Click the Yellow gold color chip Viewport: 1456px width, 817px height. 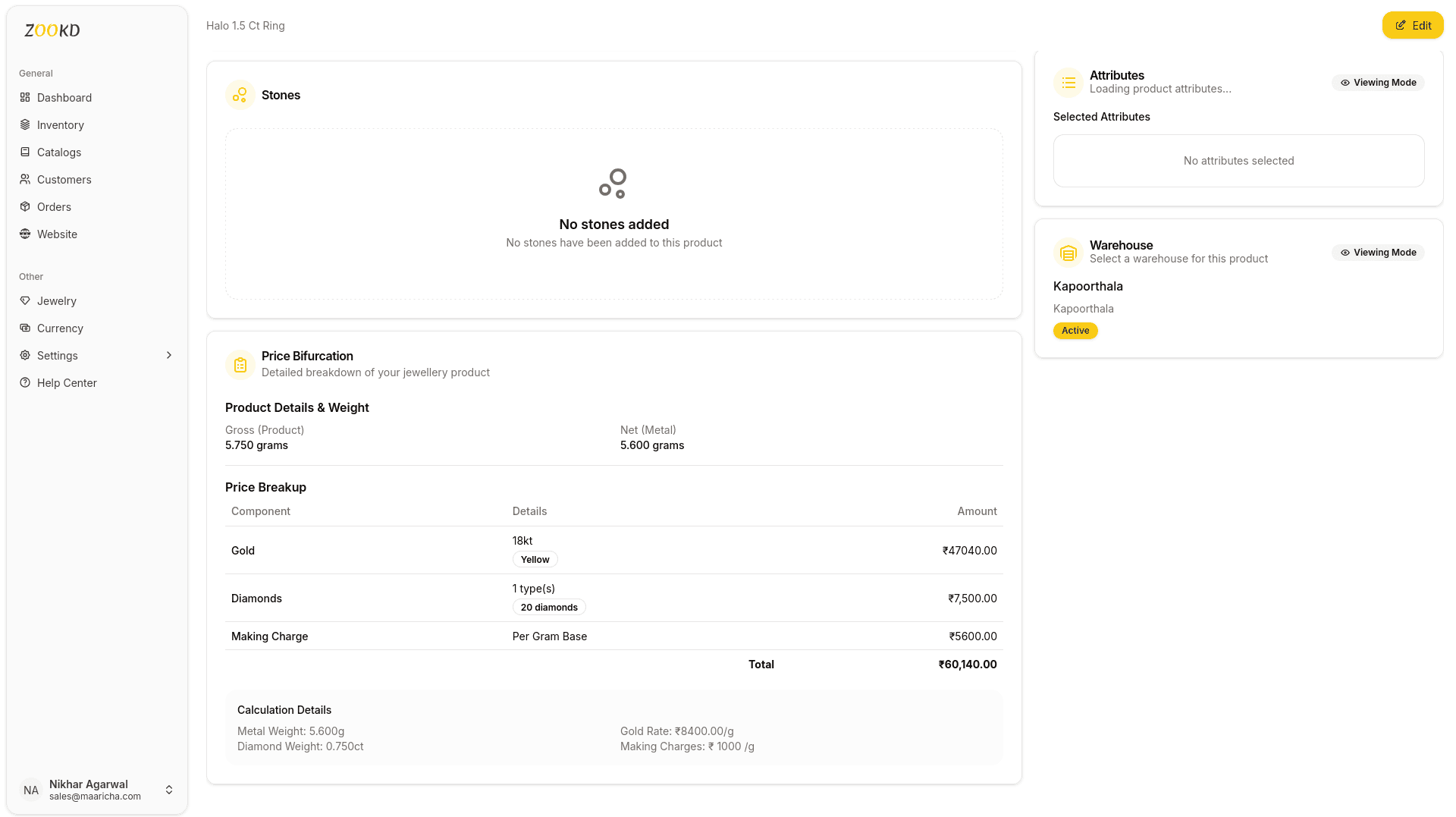coord(535,559)
